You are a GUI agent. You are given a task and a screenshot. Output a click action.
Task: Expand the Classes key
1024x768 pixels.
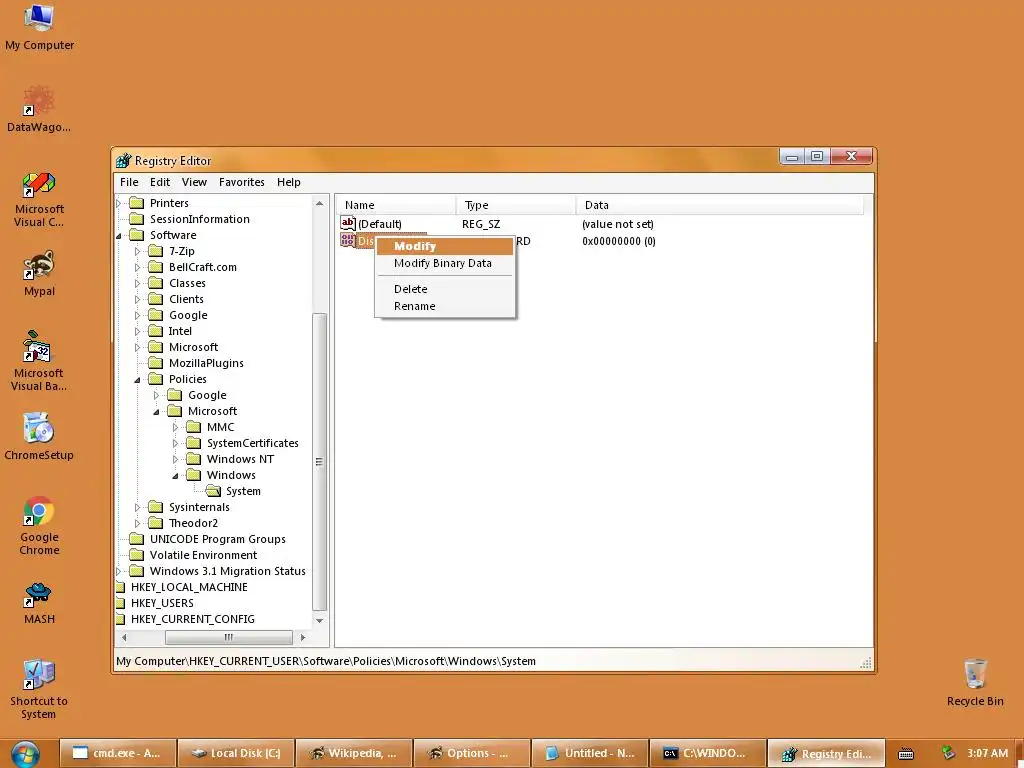tap(137, 283)
